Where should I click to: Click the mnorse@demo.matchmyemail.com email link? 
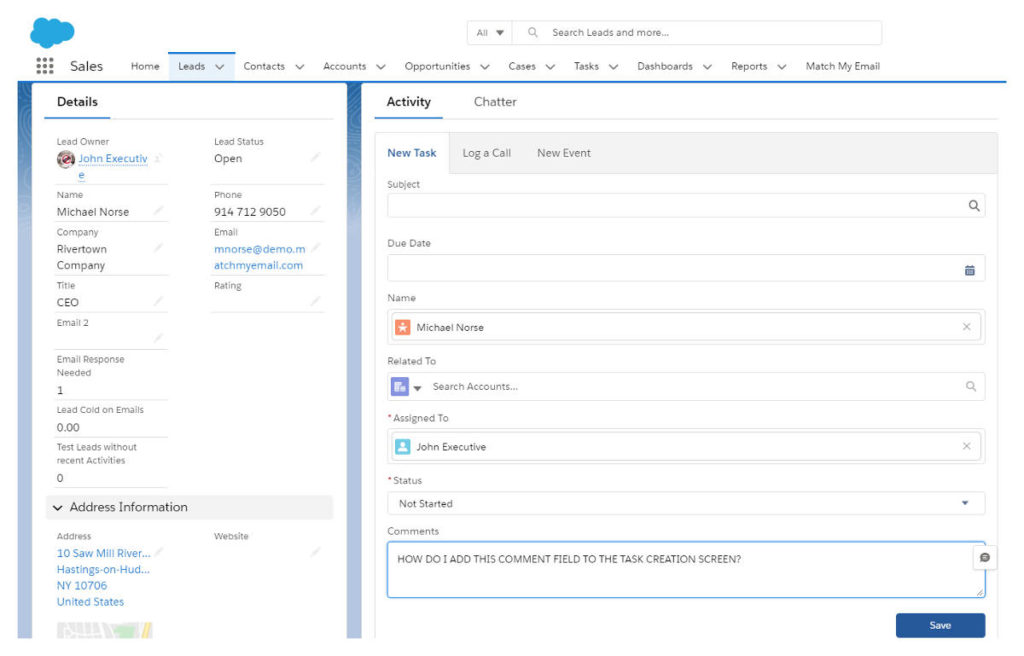[259, 257]
